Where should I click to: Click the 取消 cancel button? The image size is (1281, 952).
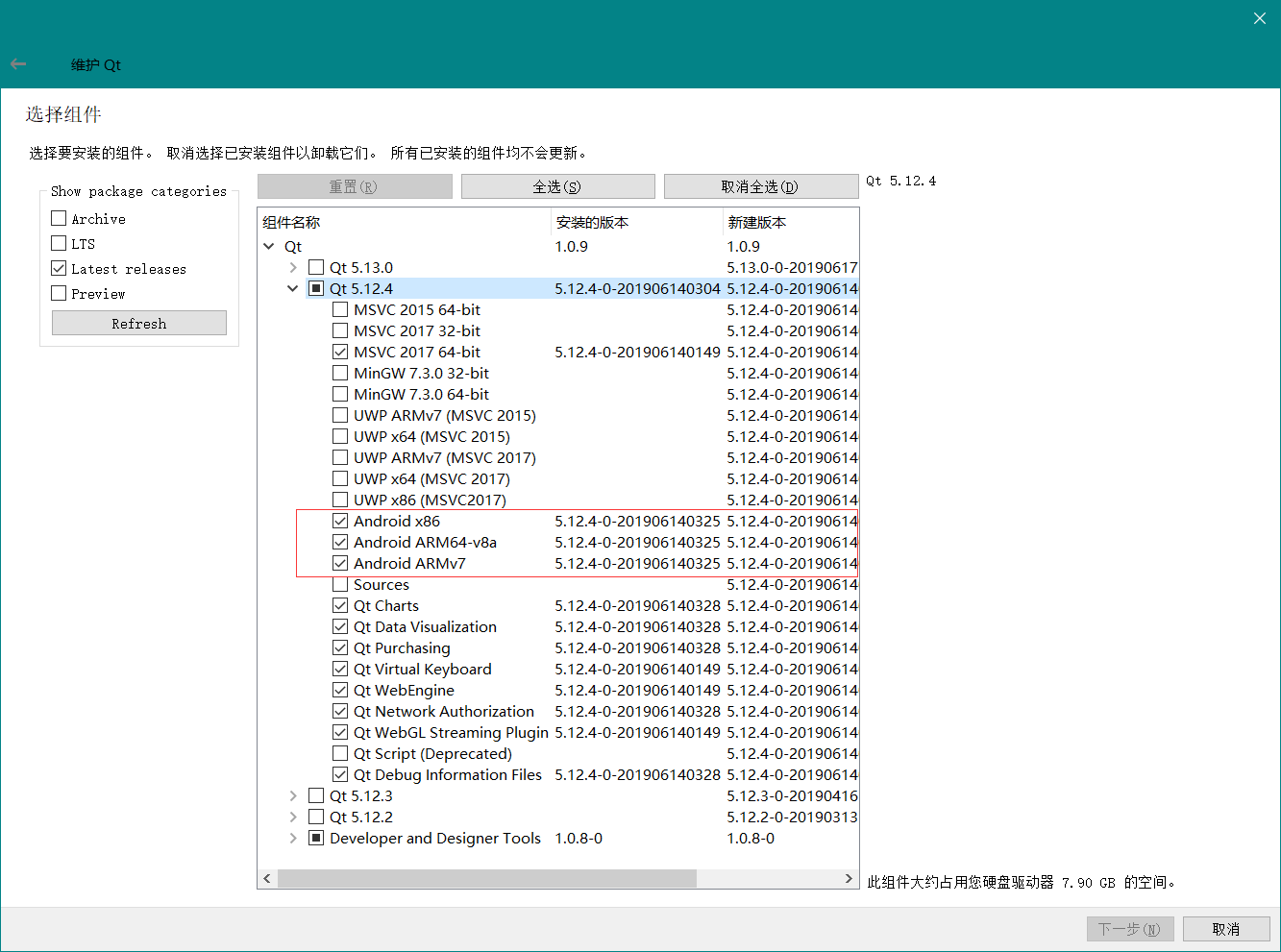[x=1226, y=929]
